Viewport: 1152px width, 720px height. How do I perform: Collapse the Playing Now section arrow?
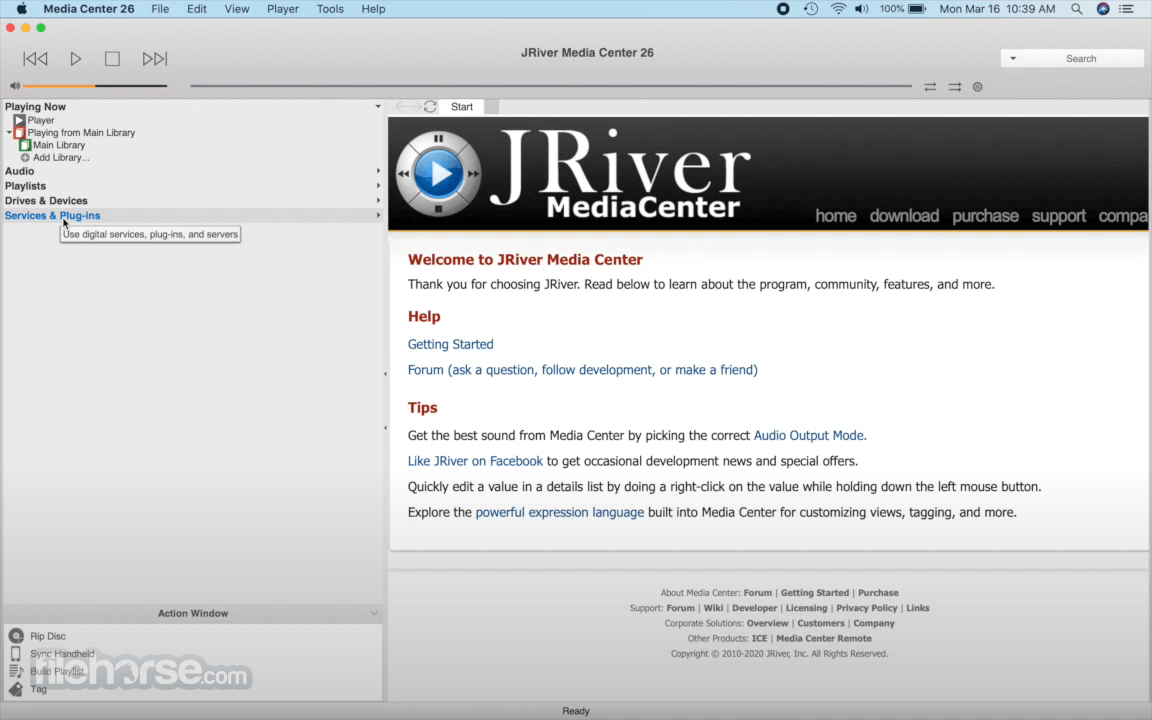378,107
